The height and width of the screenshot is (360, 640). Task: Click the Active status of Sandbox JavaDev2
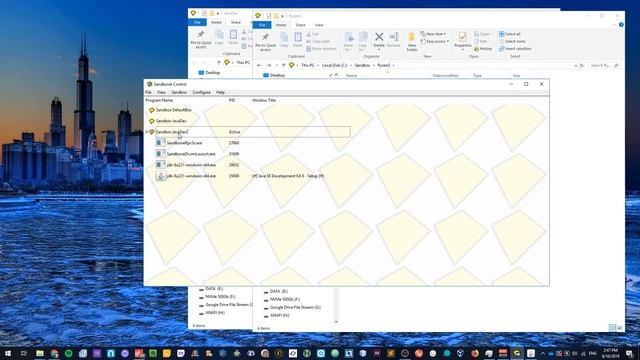[234, 132]
